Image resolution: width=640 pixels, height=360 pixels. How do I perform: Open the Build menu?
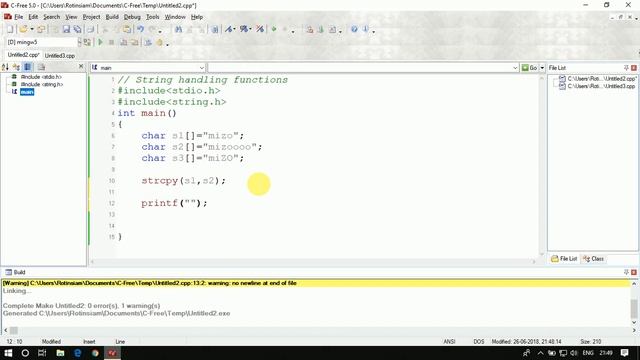pos(112,17)
